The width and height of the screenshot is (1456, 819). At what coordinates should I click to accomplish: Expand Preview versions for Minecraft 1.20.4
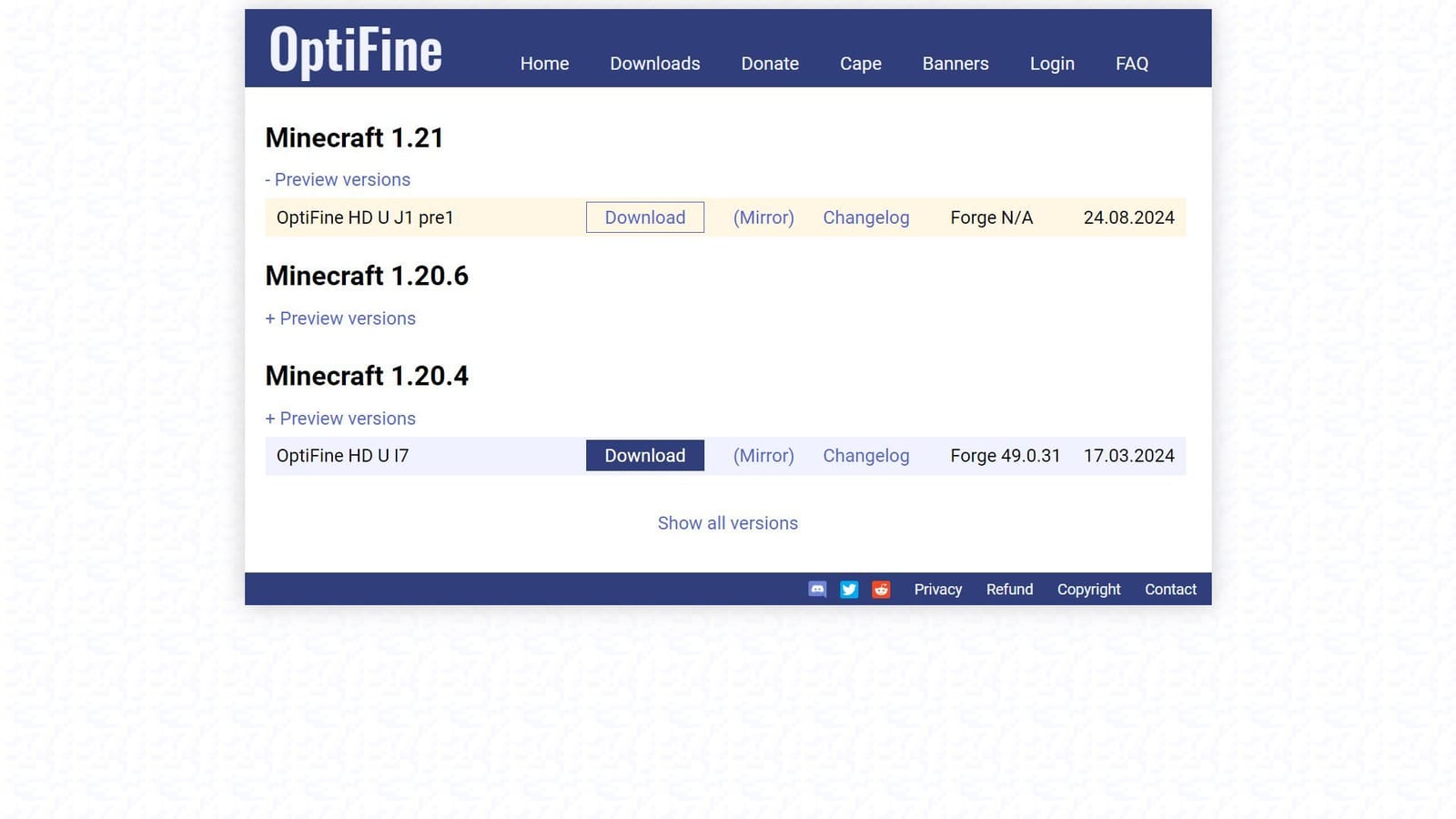coord(340,418)
